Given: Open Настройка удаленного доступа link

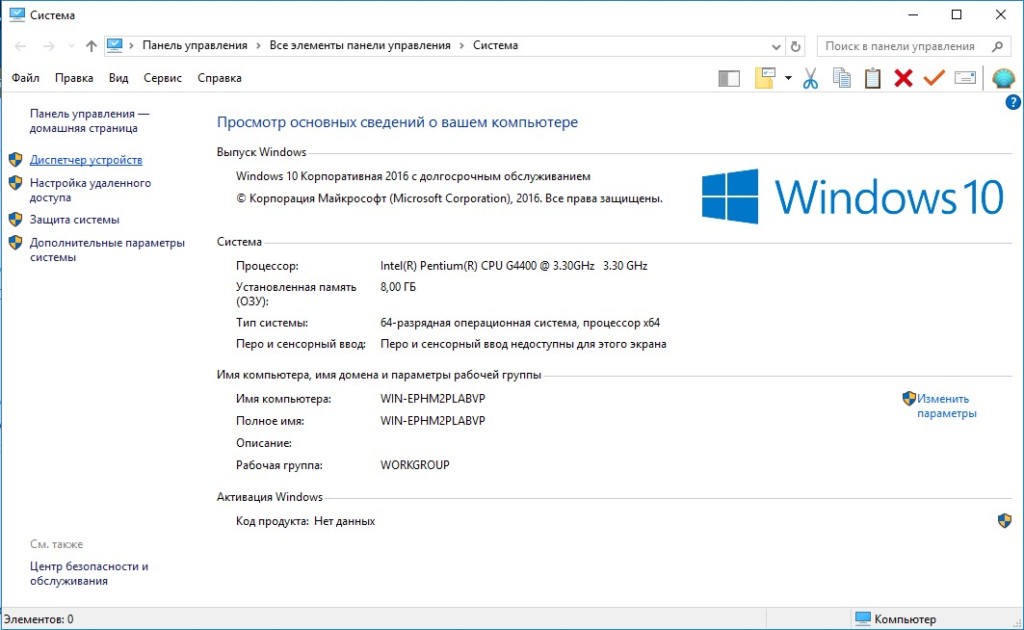Looking at the screenshot, I should click(90, 190).
